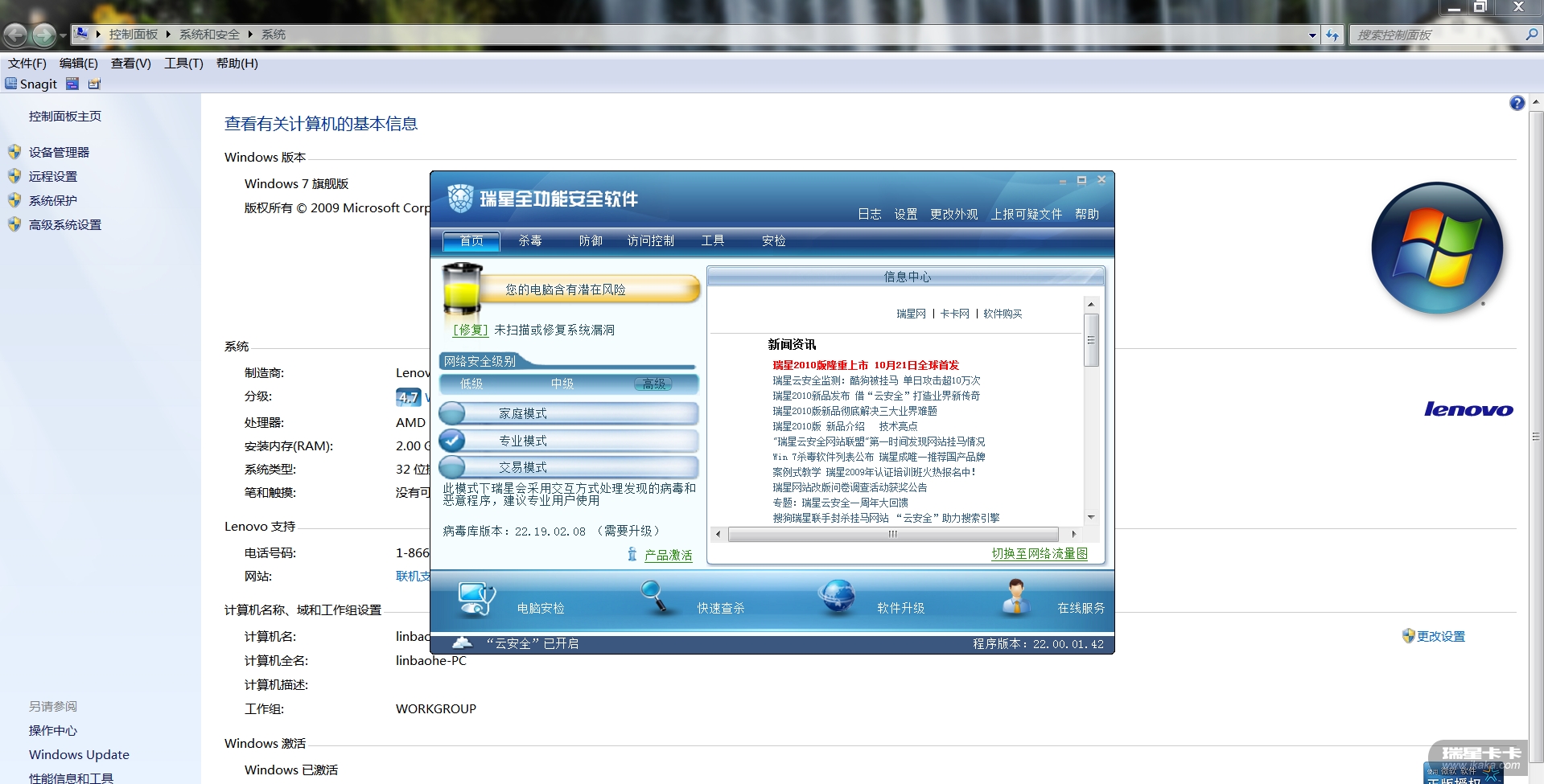Select 家庭模式 home mode option

tap(568, 413)
